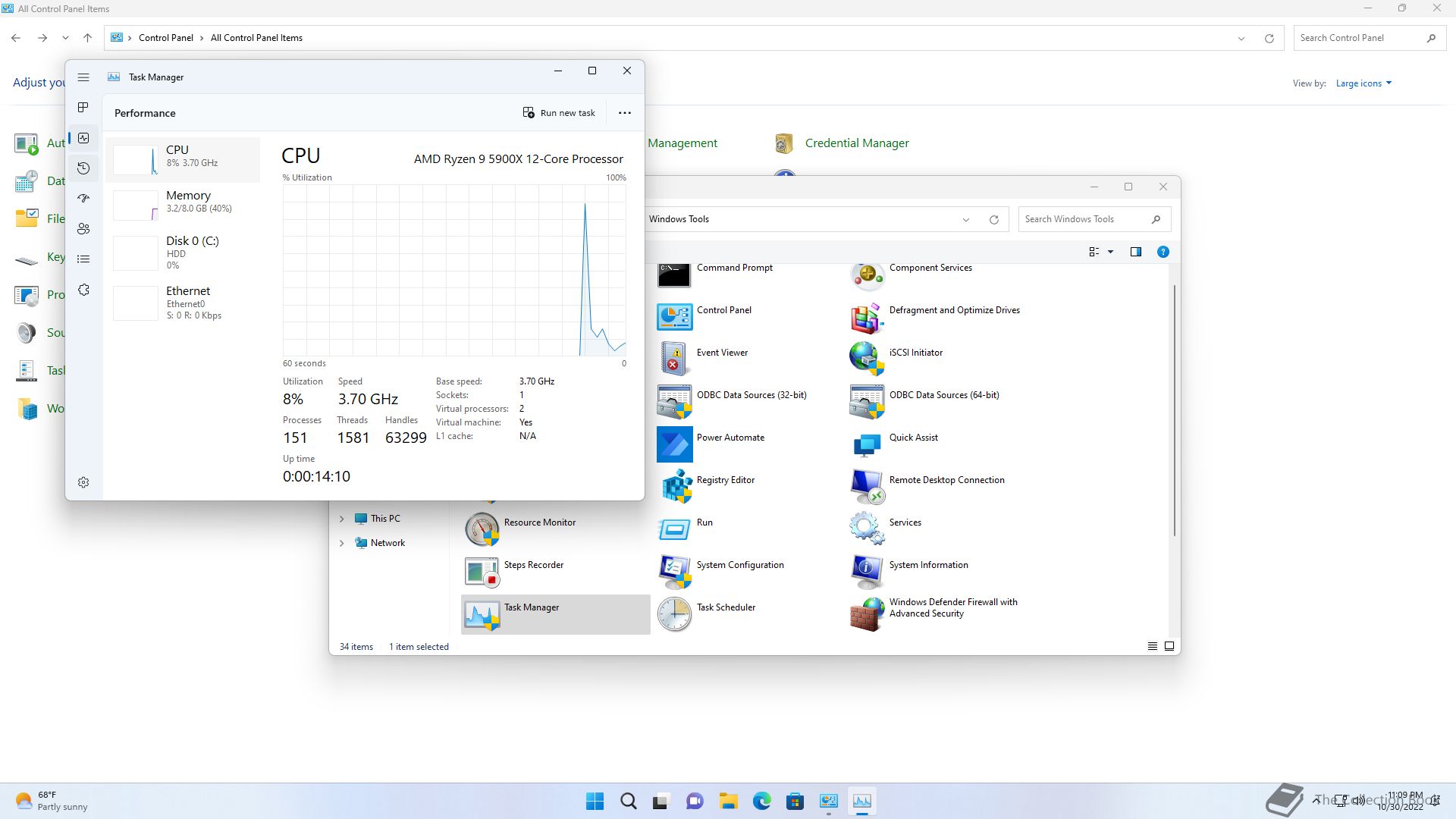
Task: Click Run new task button
Action: (x=559, y=113)
